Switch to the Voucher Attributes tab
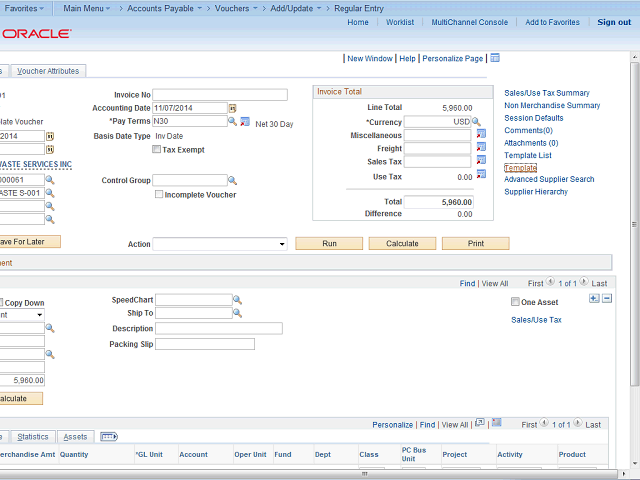Screen dimensions: 640x480 pyautogui.click(x=48, y=71)
